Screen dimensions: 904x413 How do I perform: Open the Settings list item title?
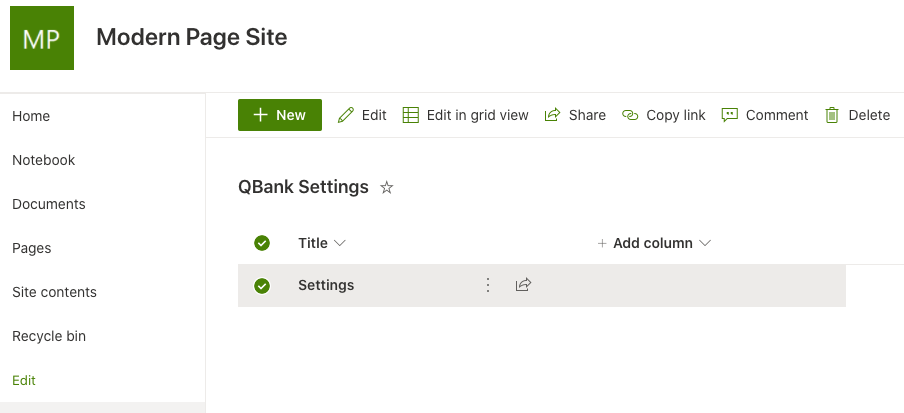click(326, 285)
